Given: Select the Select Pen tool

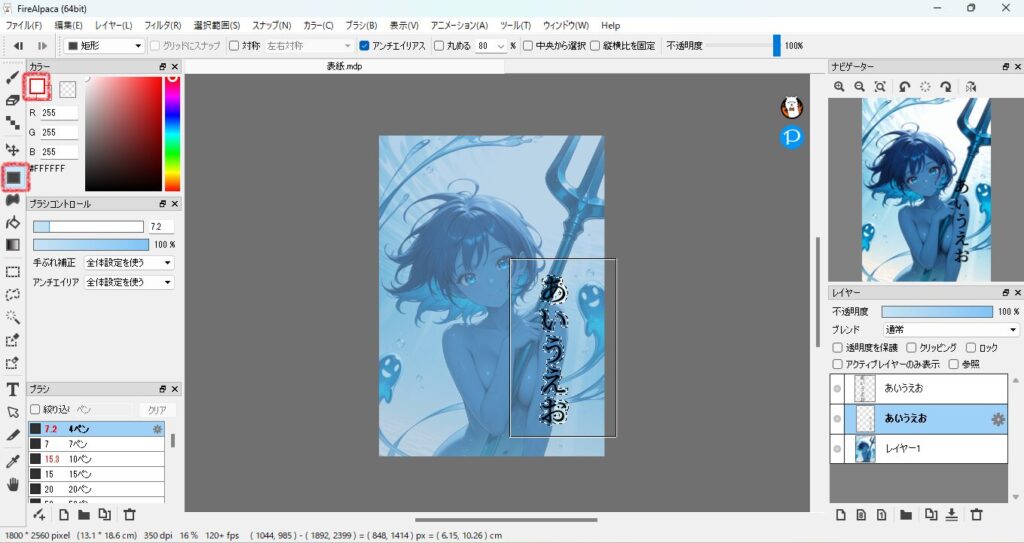Looking at the screenshot, I should (12, 340).
